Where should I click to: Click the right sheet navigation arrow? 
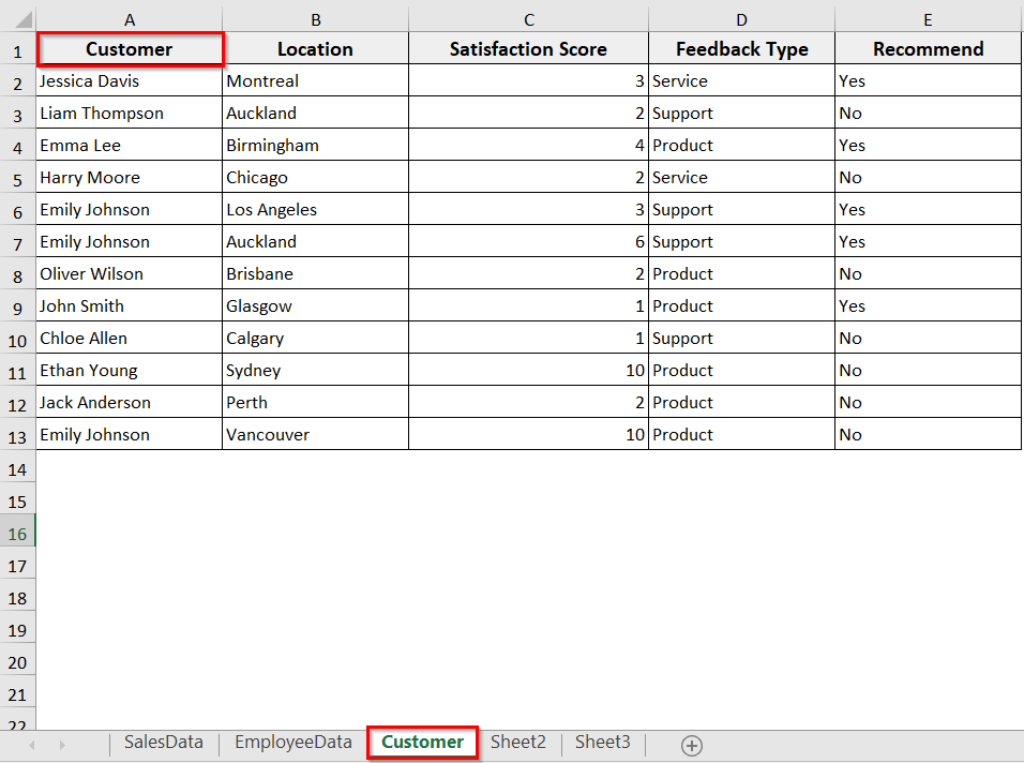[x=63, y=743]
